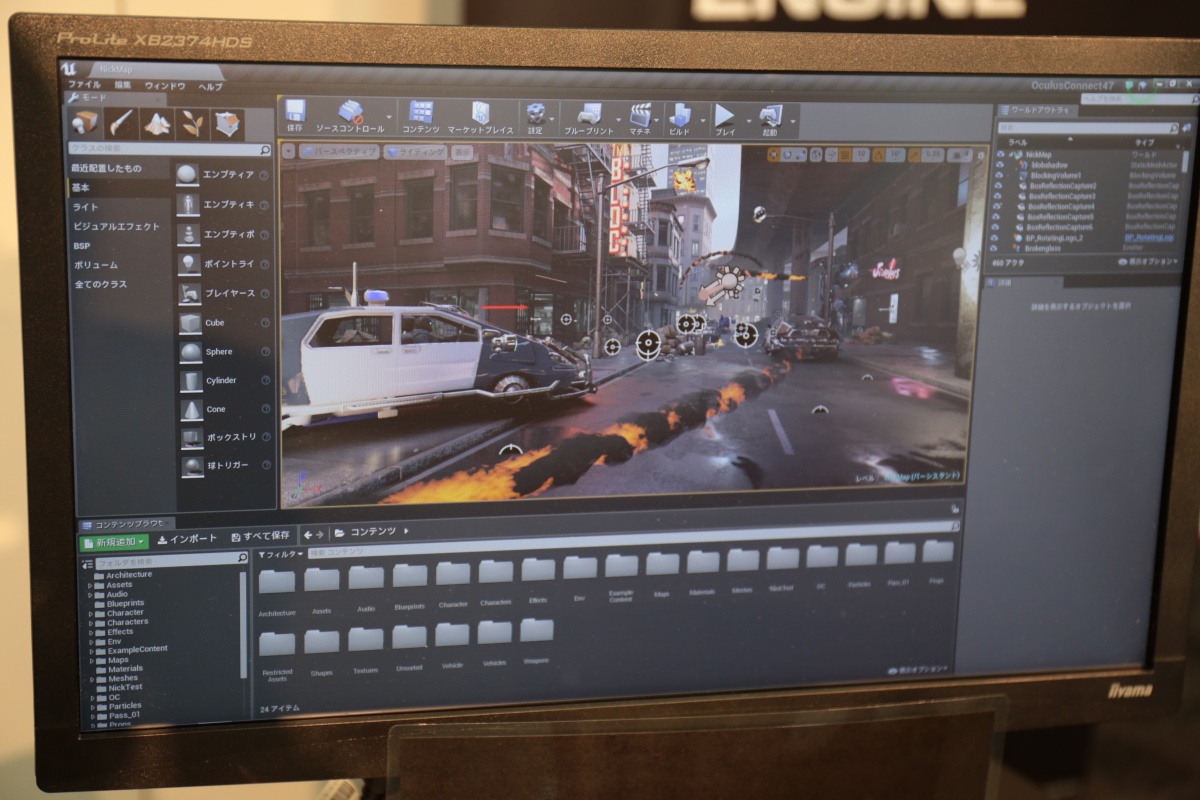The image size is (1200, 800).
Task: Toggle visibility of BoxReflectionCapture2
Action: 999,186
